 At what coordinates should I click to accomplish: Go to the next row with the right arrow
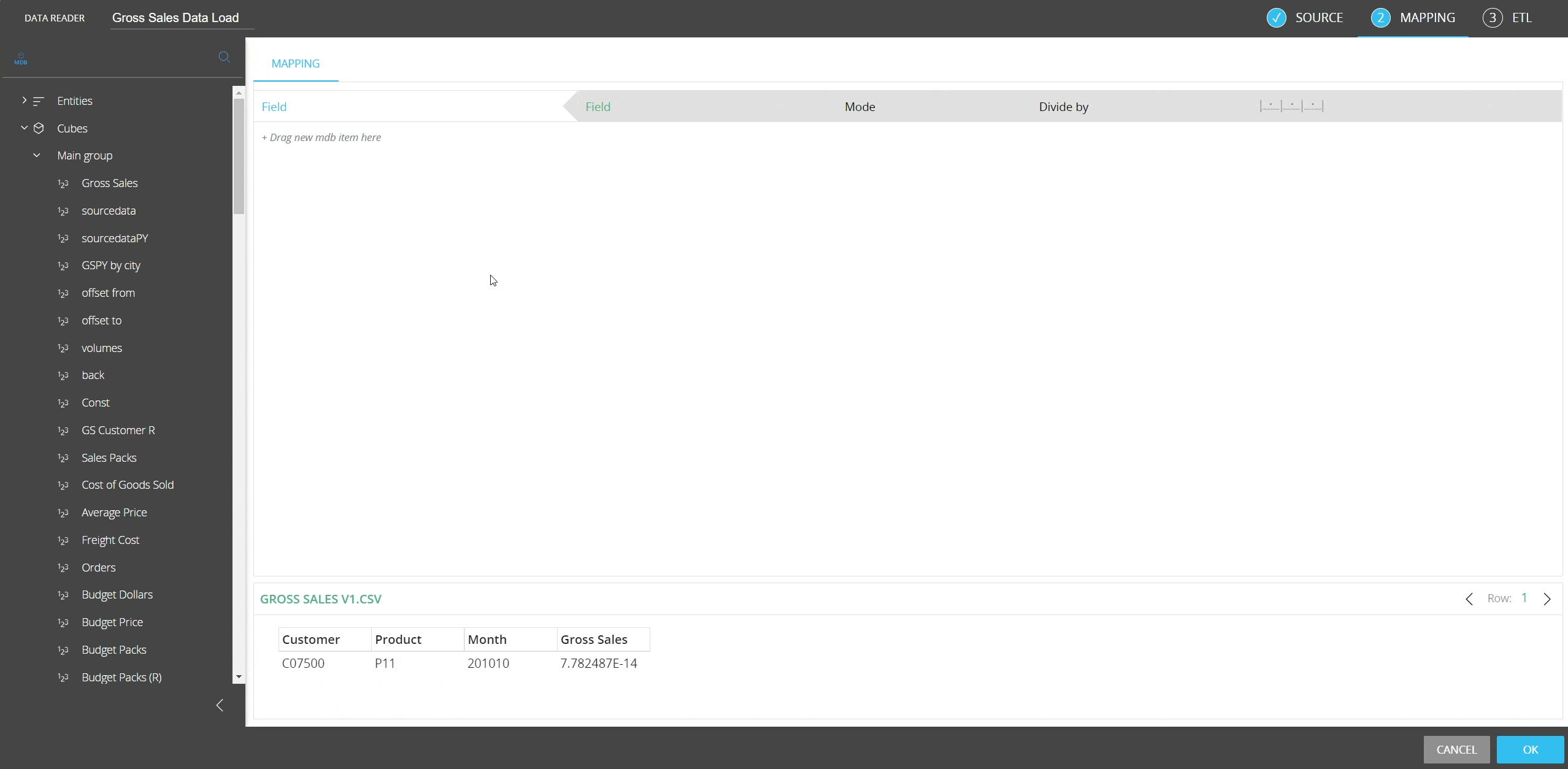click(x=1547, y=599)
